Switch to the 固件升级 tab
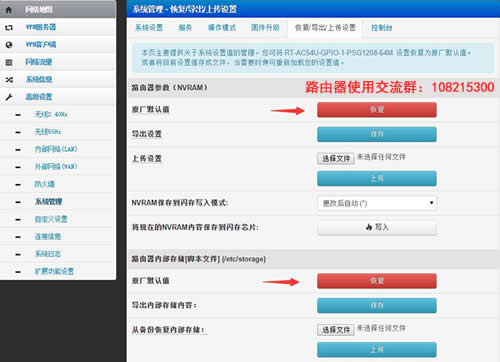This screenshot has width=500, height=362. [265, 28]
